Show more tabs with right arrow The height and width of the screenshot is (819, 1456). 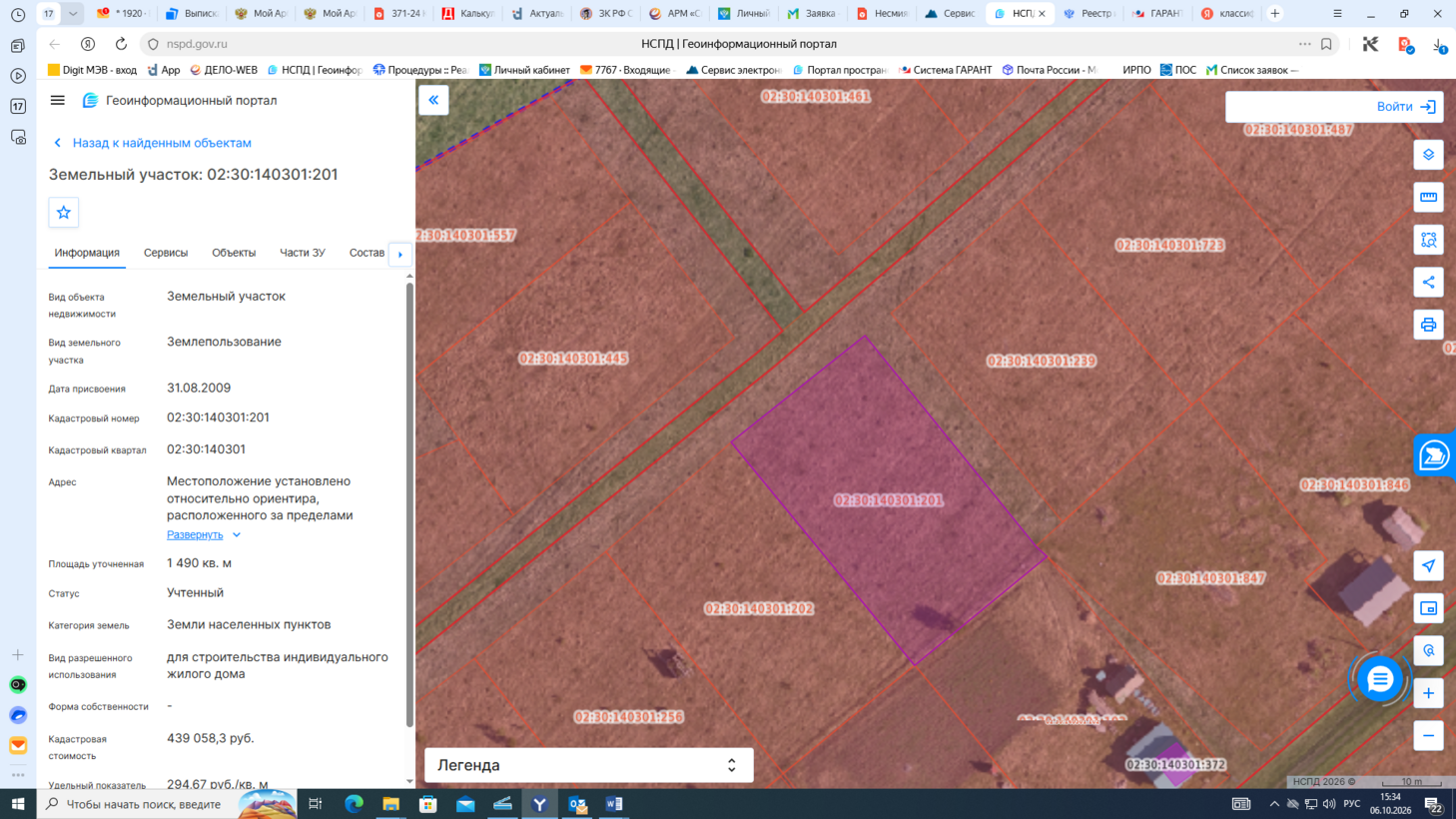coord(400,254)
